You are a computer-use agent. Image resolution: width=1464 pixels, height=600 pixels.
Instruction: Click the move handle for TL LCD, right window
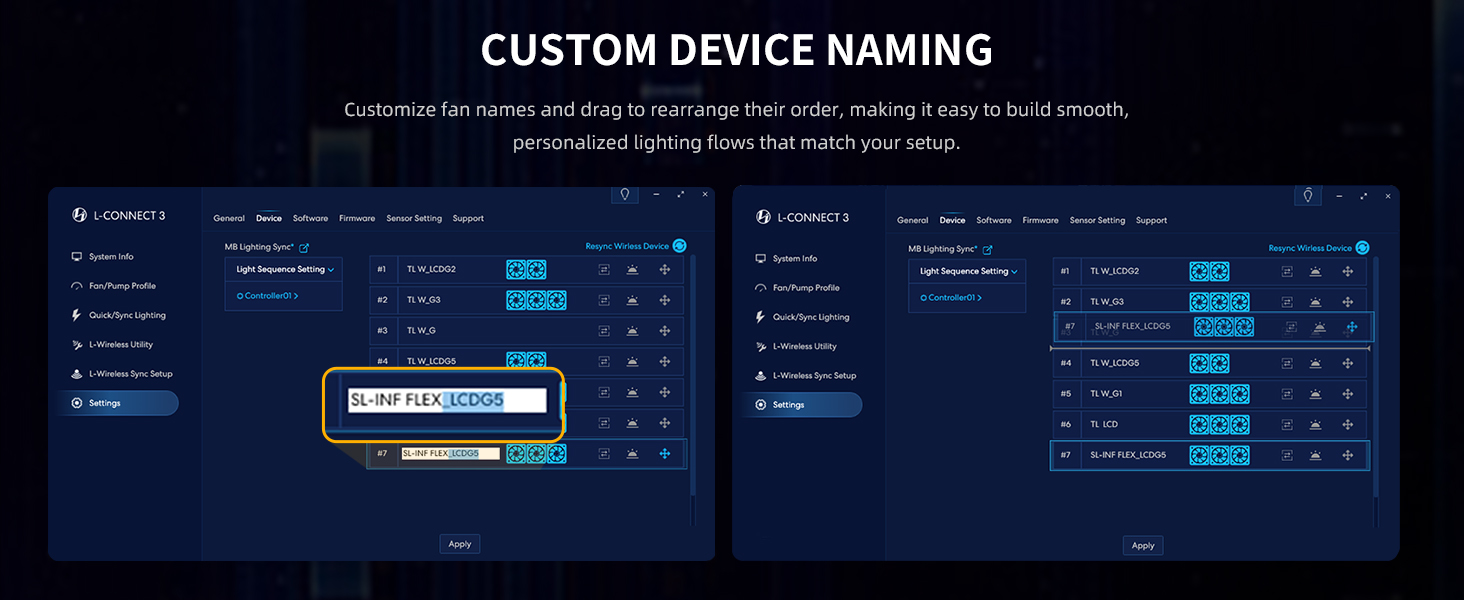1348,424
